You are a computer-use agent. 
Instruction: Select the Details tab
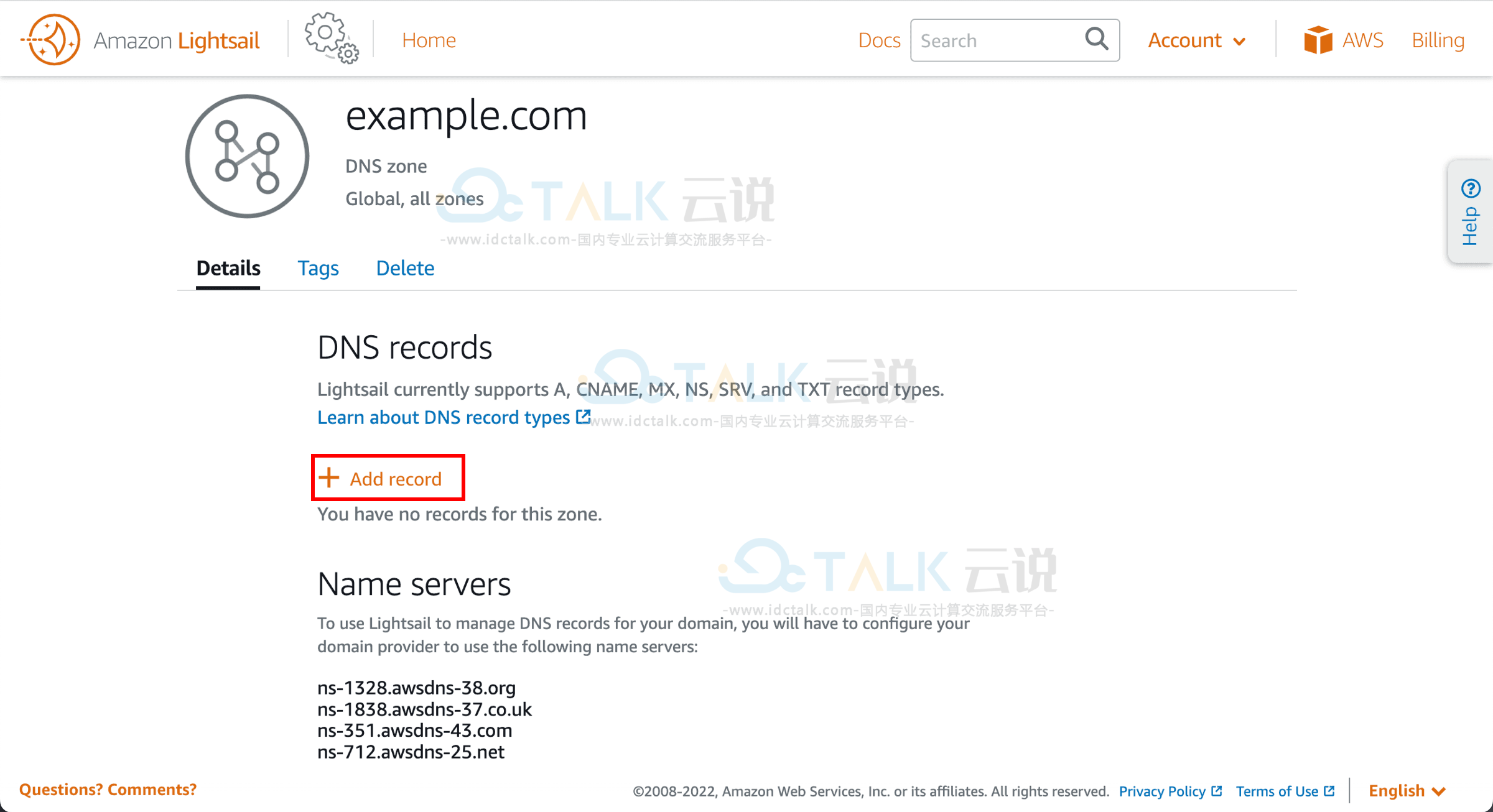[228, 268]
